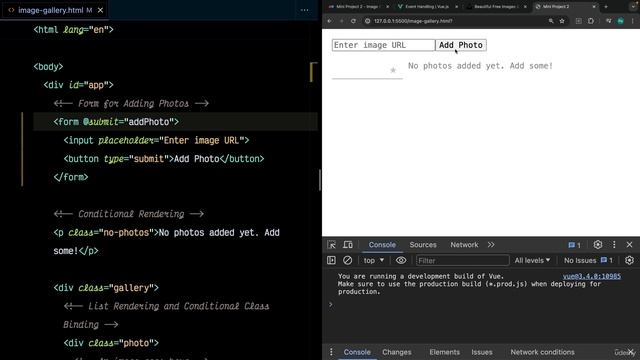Click the '<div class="photo">' code line

pos(111,343)
